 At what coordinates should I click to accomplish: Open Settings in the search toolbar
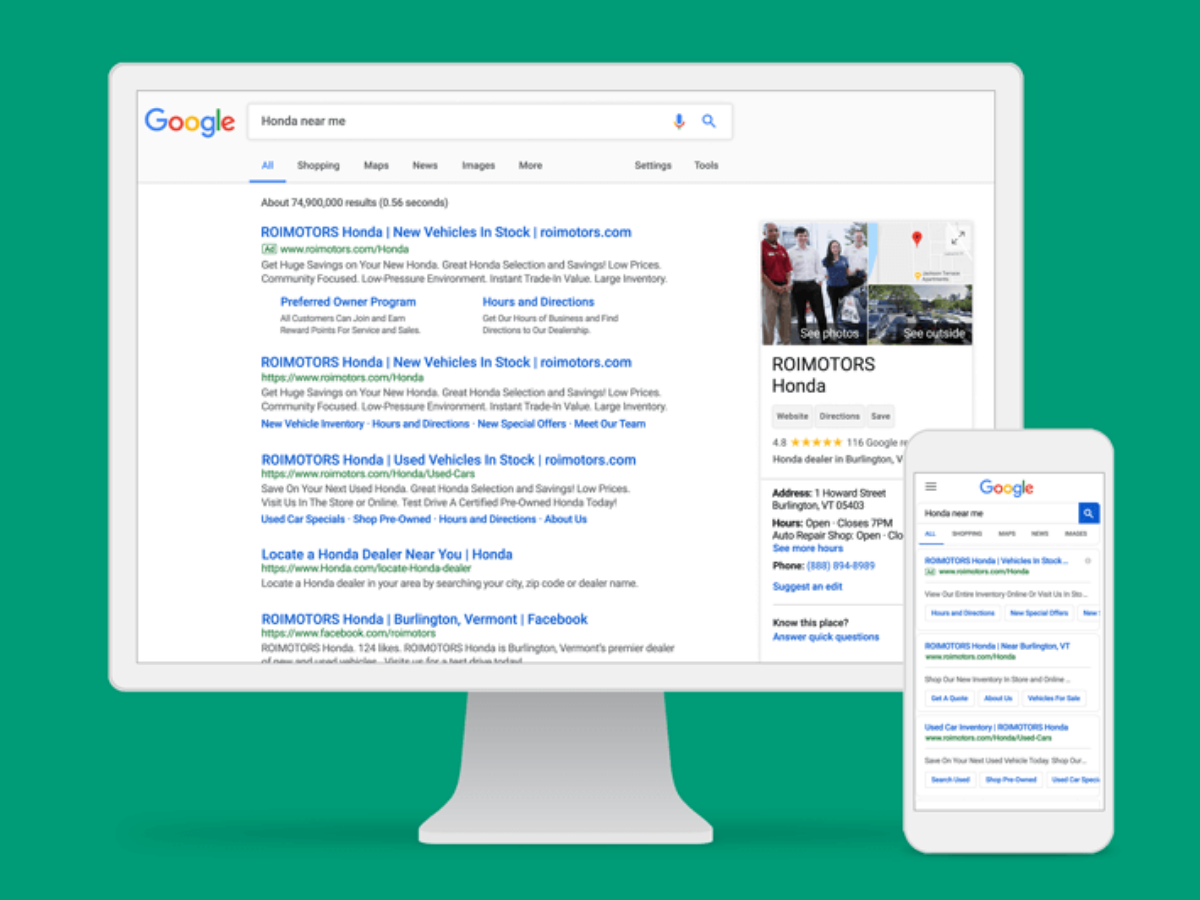[653, 165]
